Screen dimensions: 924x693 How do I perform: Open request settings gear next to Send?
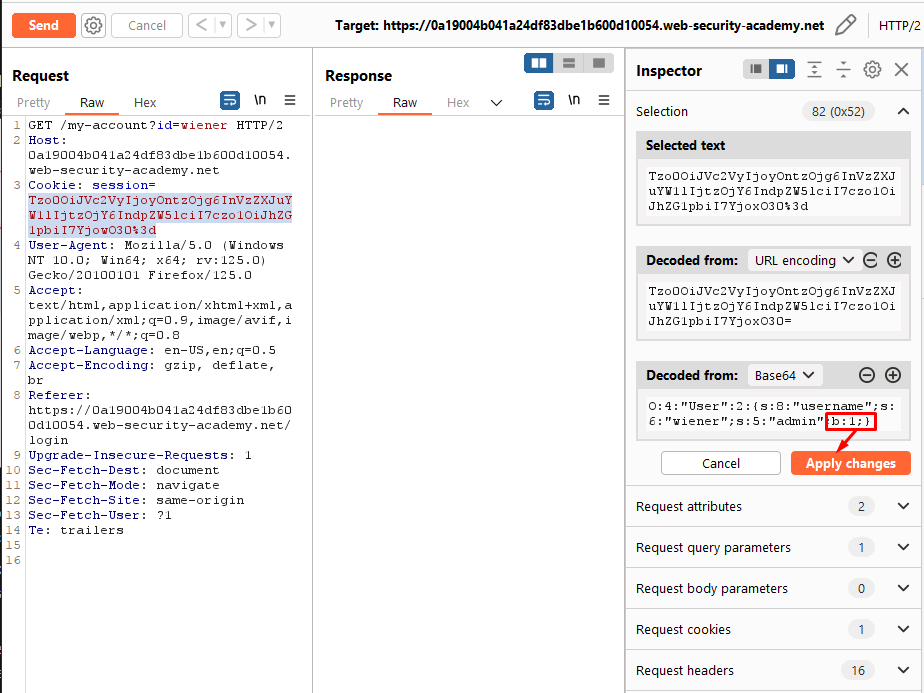93,25
